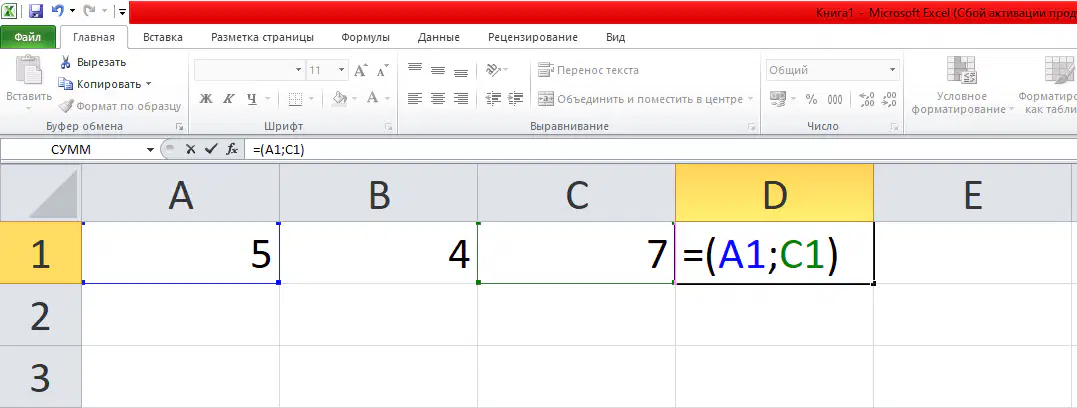Toggle Перенос текста wrap text
This screenshot has height=408, width=1077.
(588, 70)
